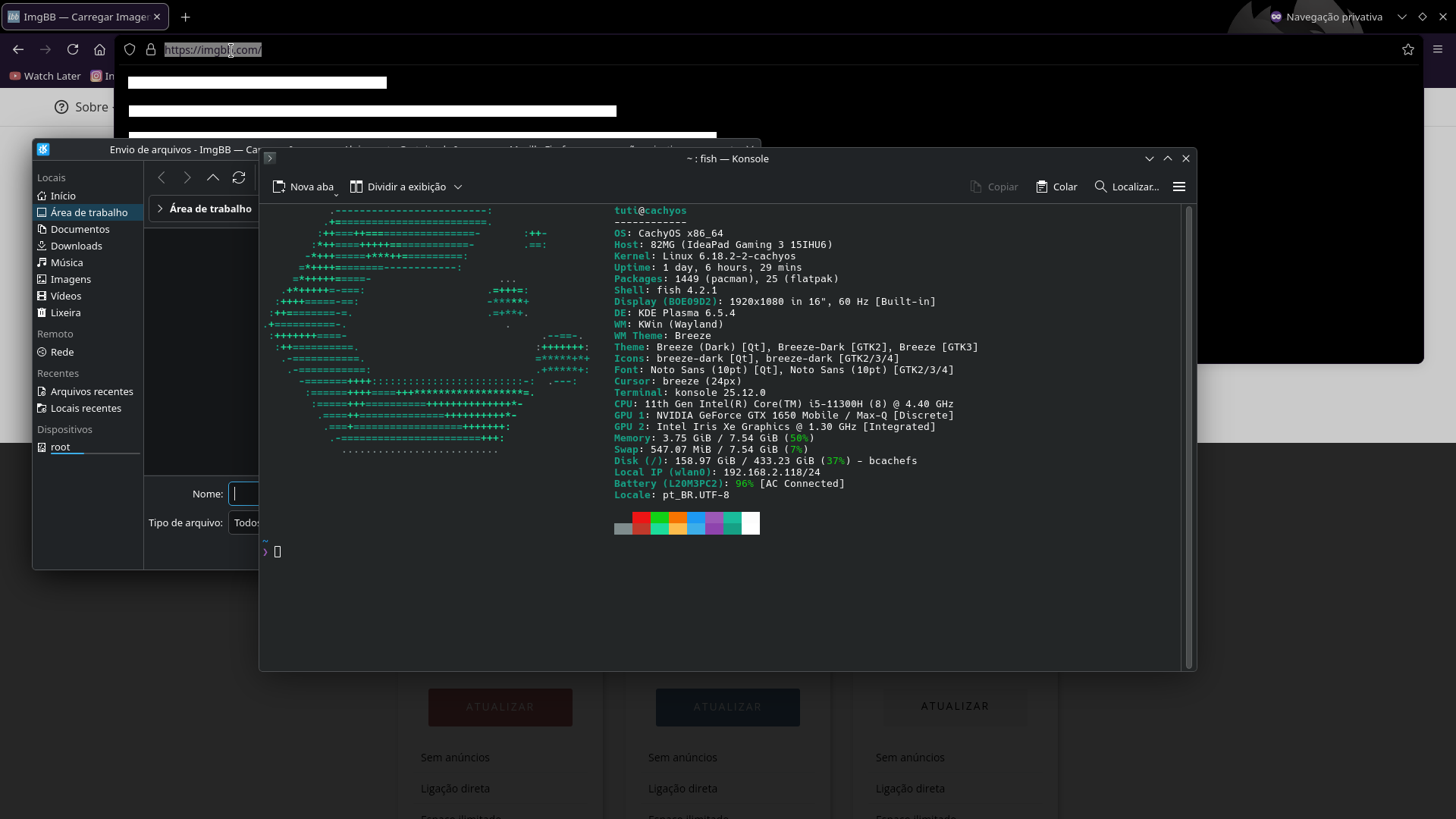Open the Watch Later bookmark
Screen dimensions: 1456x819
(45, 76)
